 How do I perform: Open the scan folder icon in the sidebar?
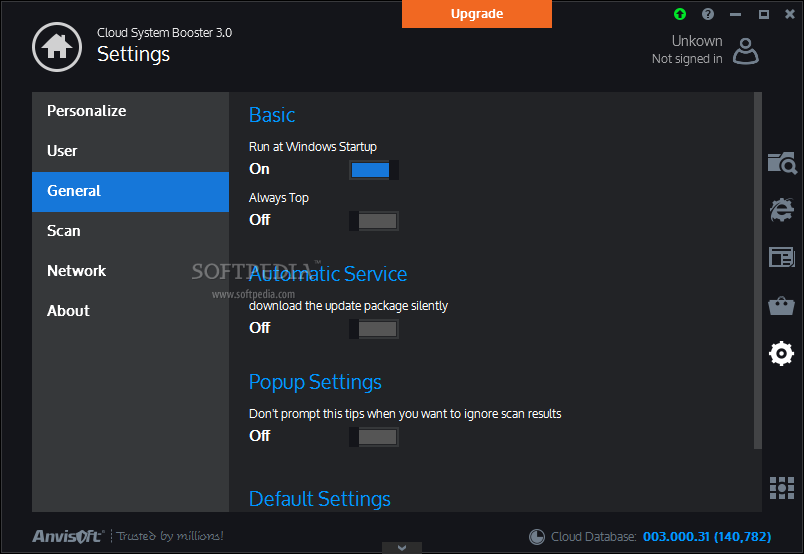click(x=782, y=163)
